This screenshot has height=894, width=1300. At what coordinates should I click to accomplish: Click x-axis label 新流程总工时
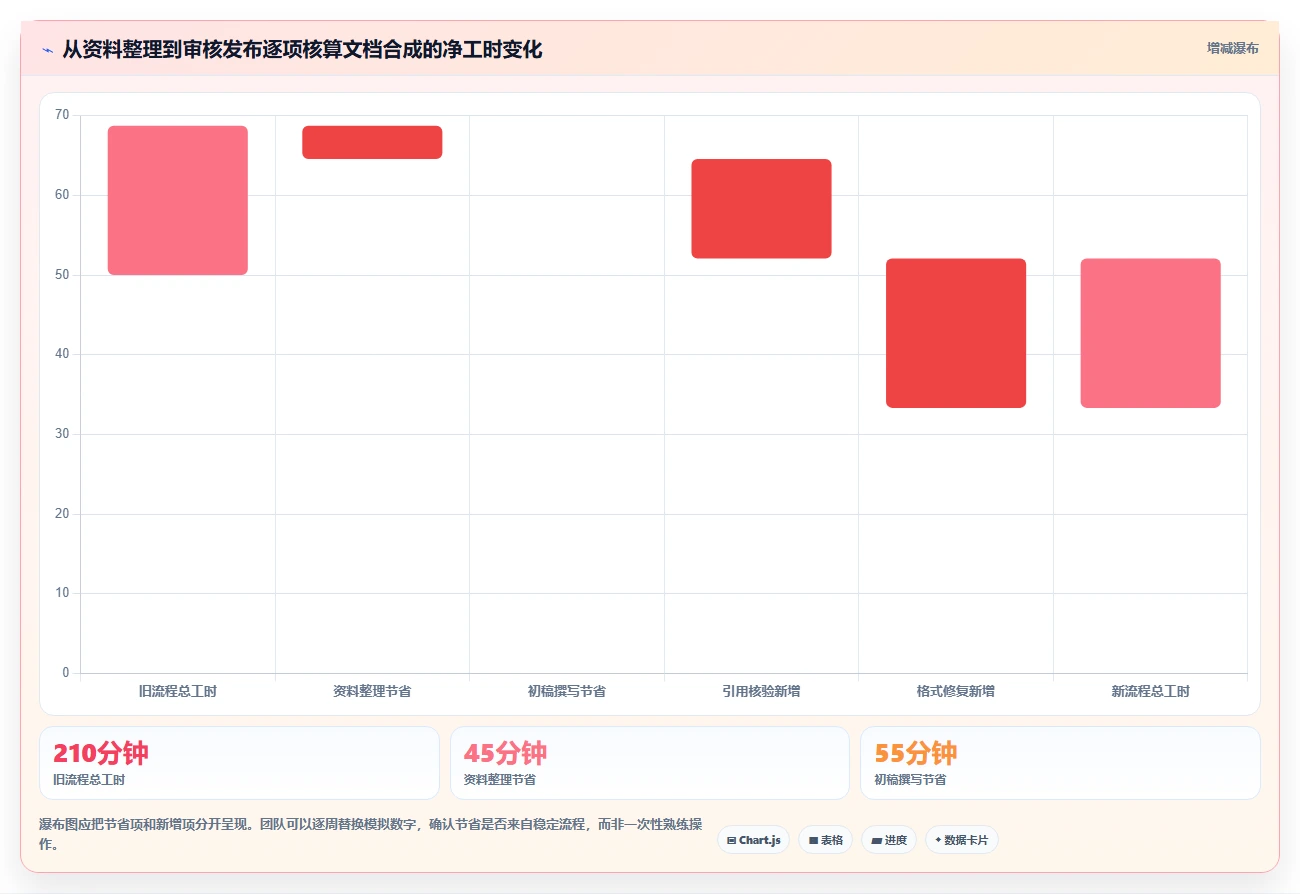tap(1150, 691)
